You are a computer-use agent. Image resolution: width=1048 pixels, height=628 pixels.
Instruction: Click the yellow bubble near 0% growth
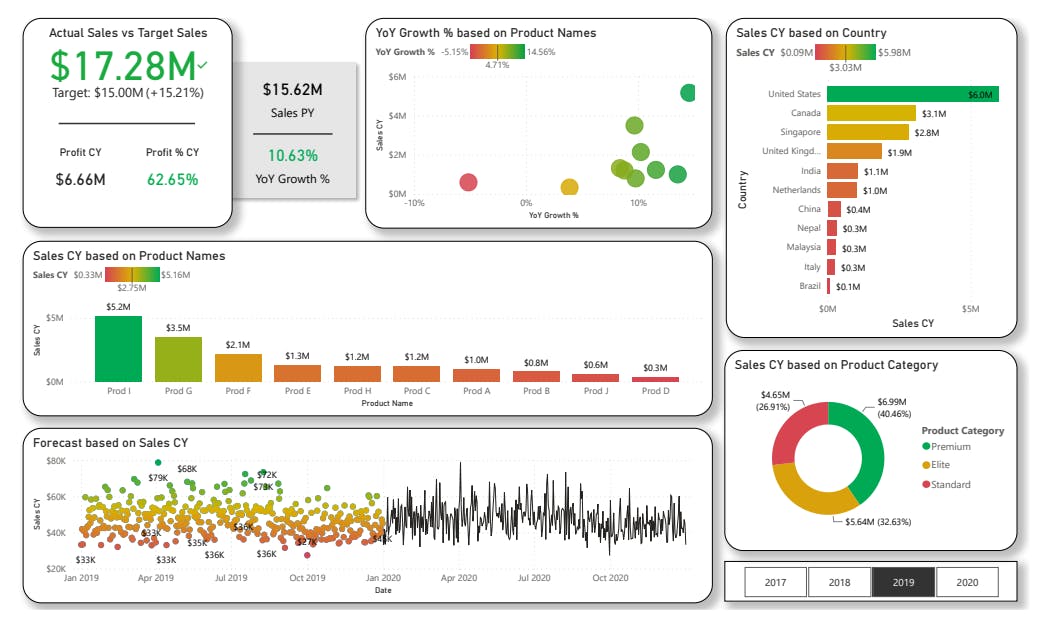point(570,185)
